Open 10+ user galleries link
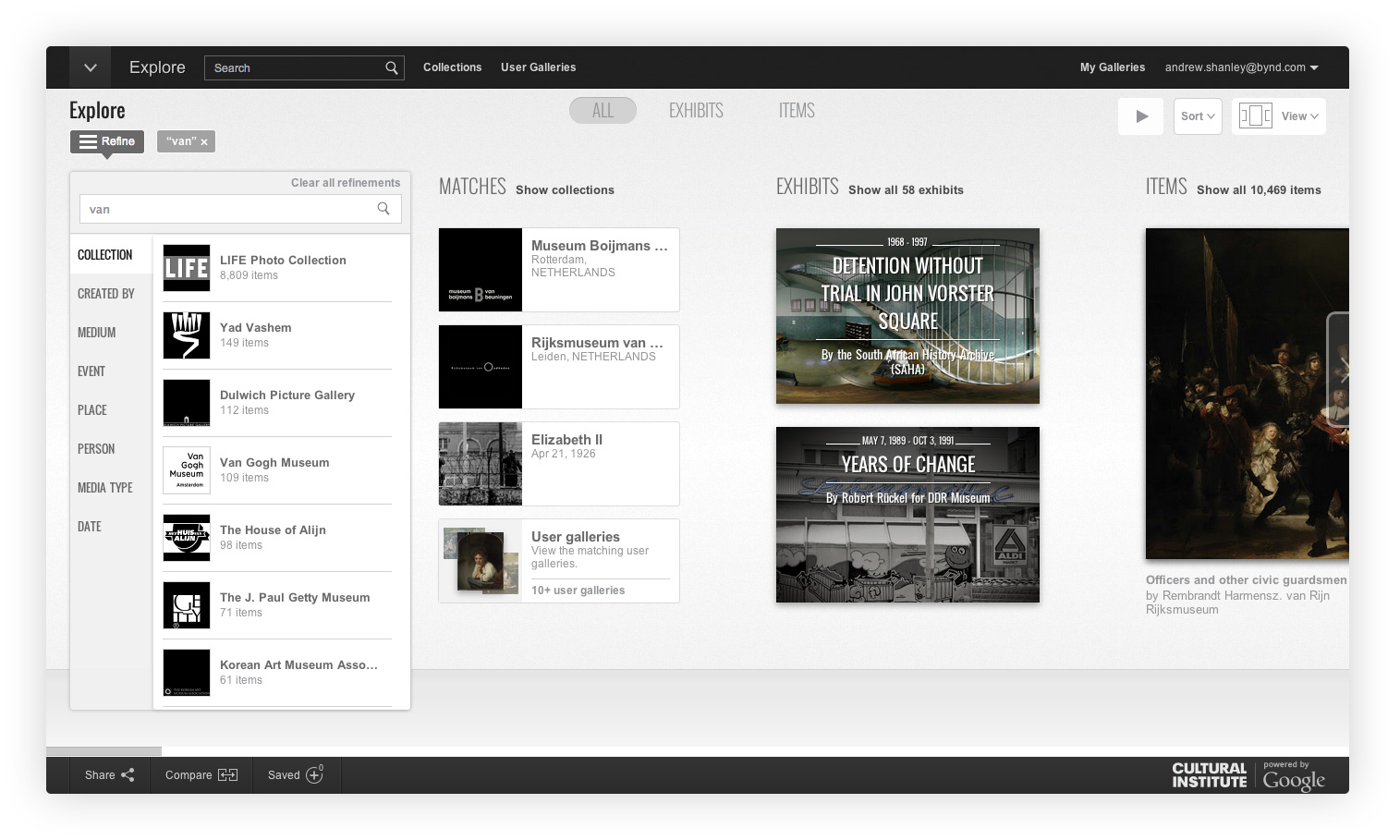Screen dimensions: 1400x840 pos(578,590)
